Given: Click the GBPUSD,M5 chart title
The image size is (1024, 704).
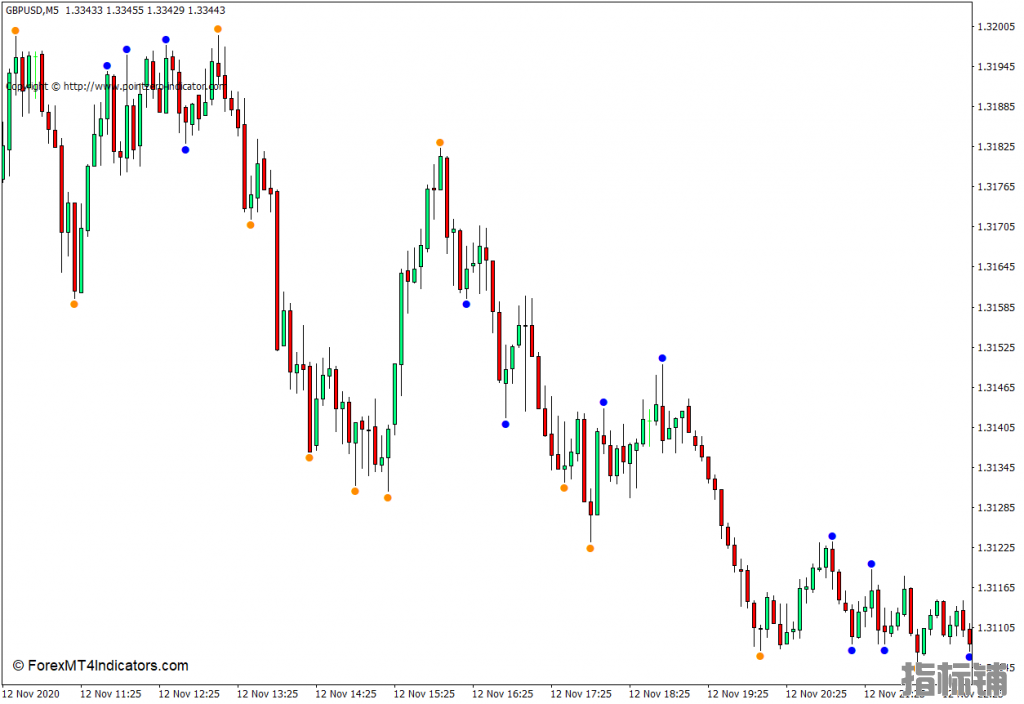Looking at the screenshot, I should pyautogui.click(x=32, y=10).
